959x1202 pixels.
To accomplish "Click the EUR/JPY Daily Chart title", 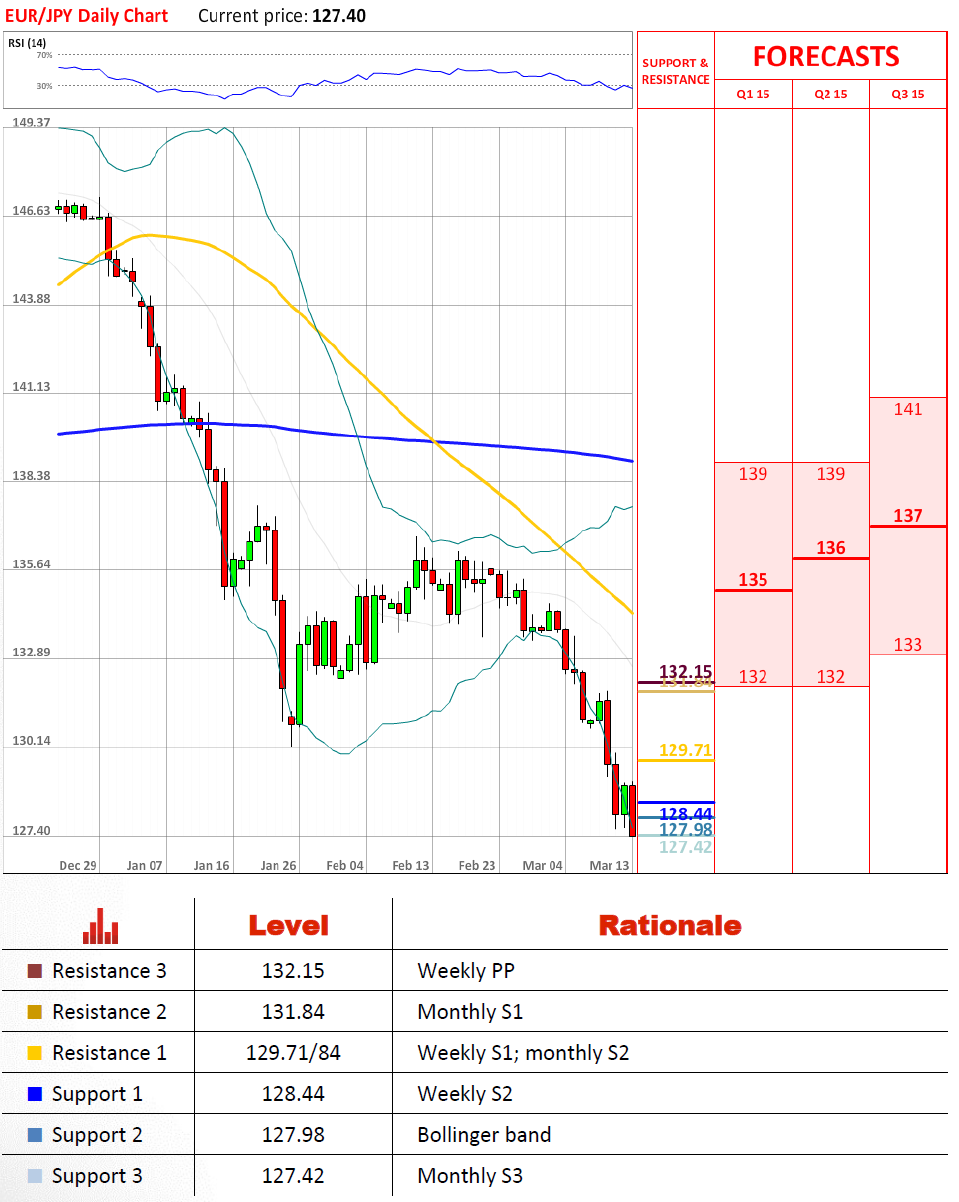I will tap(87, 16).
